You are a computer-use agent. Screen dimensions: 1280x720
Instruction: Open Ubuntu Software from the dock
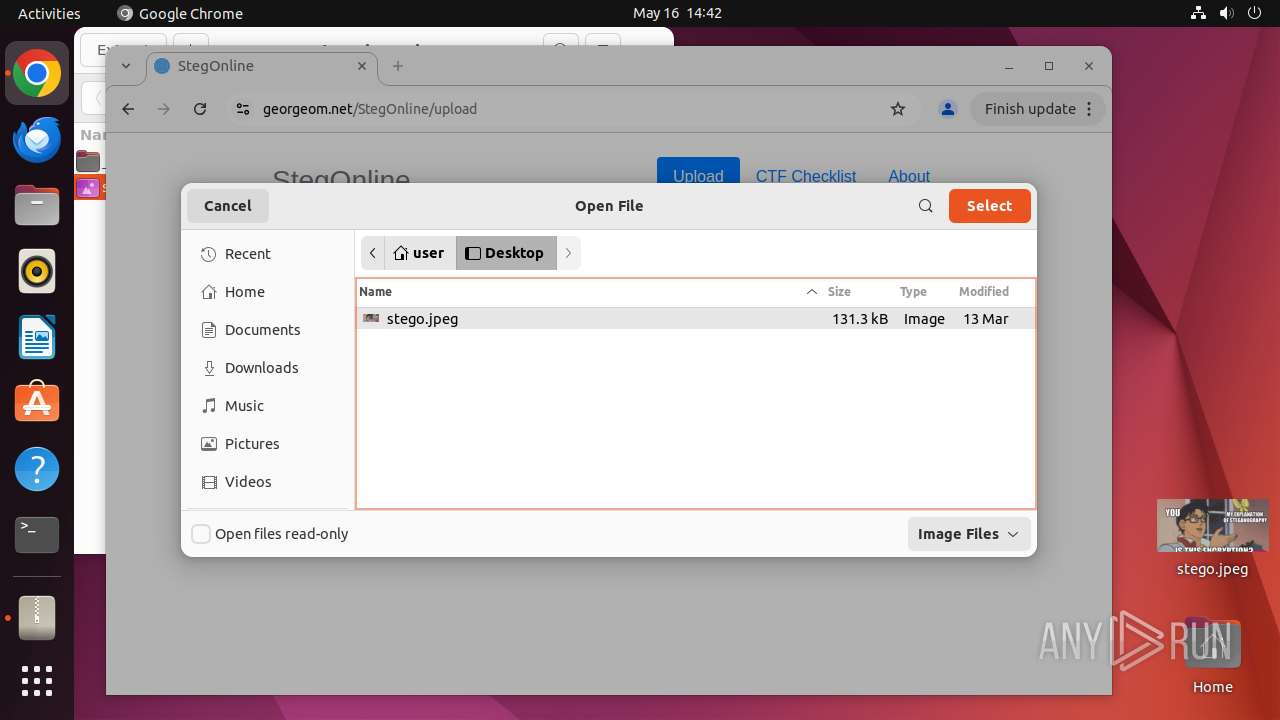point(37,404)
